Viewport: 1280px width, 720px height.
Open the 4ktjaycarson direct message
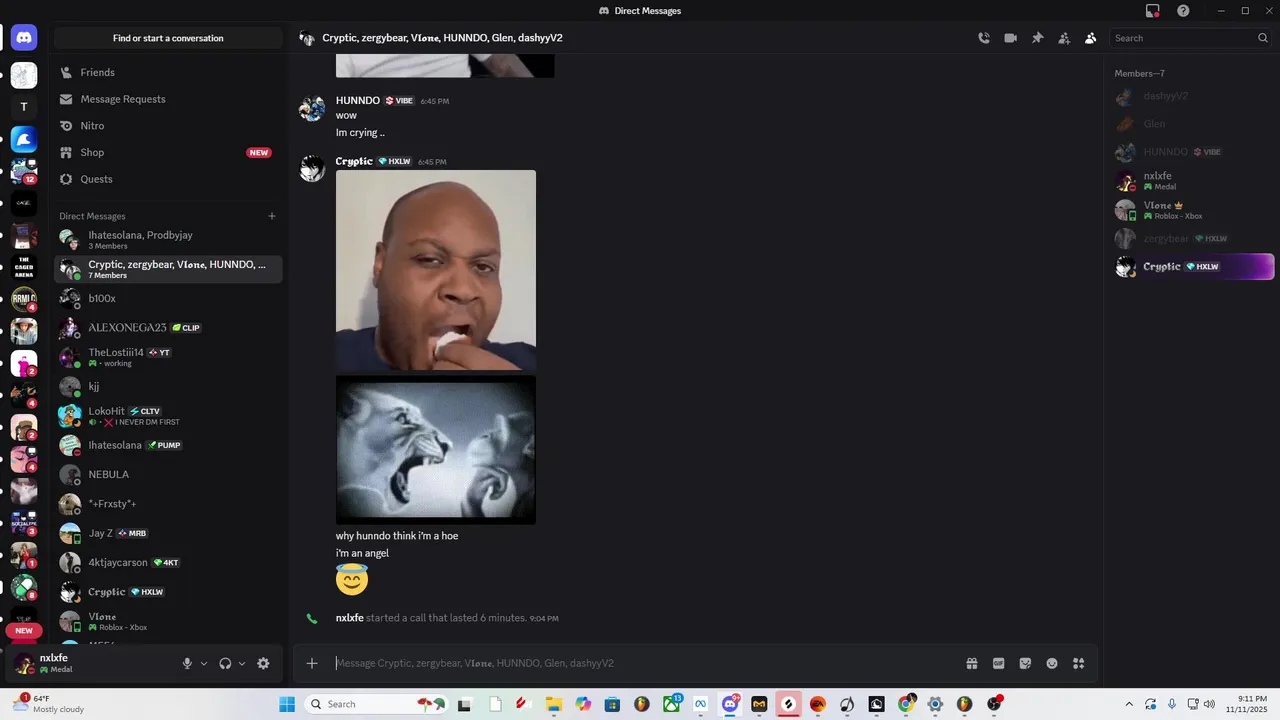point(168,562)
